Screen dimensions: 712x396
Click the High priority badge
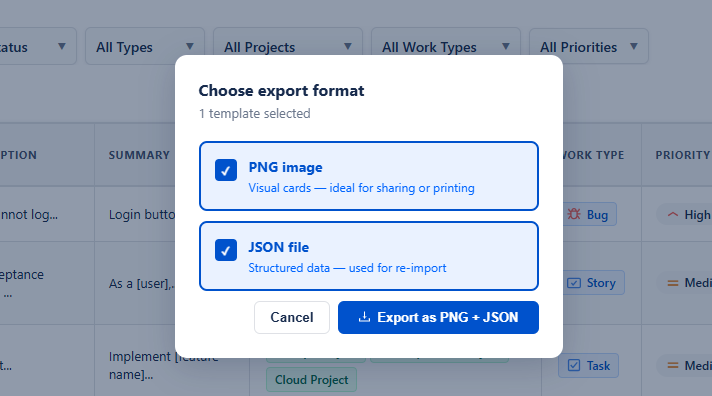[x=685, y=214]
